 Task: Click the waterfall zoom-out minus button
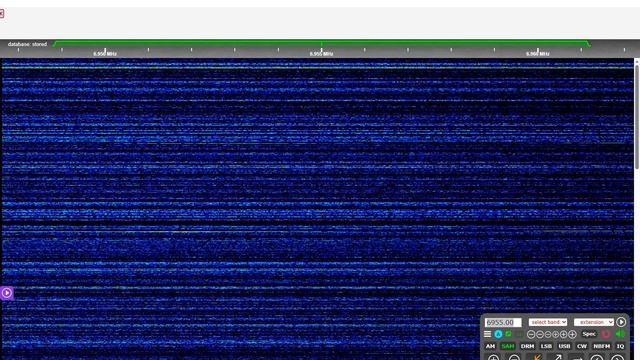point(514,357)
